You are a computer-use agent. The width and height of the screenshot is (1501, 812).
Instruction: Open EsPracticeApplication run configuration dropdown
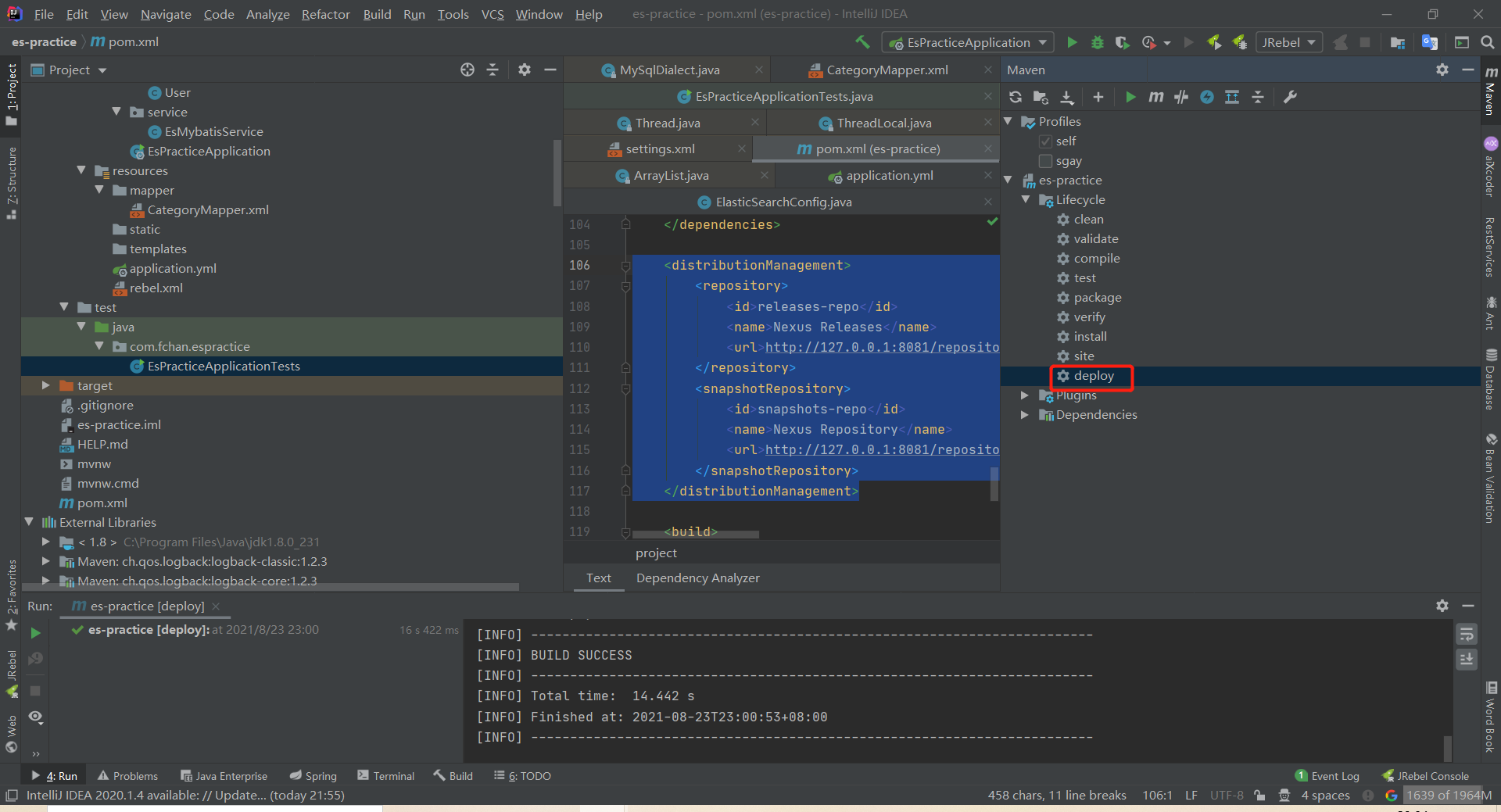coord(968,42)
